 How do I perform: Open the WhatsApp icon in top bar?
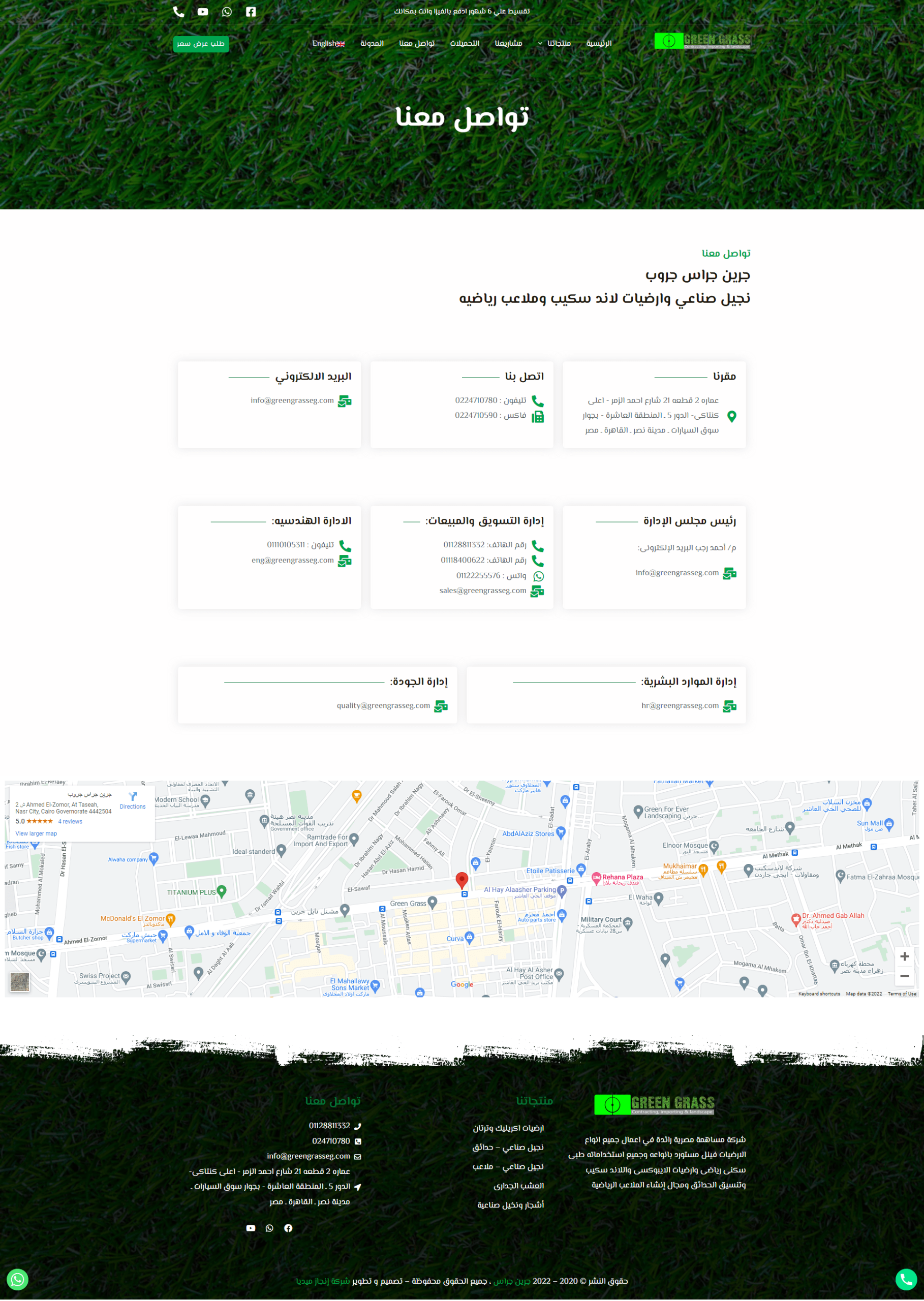click(x=227, y=12)
